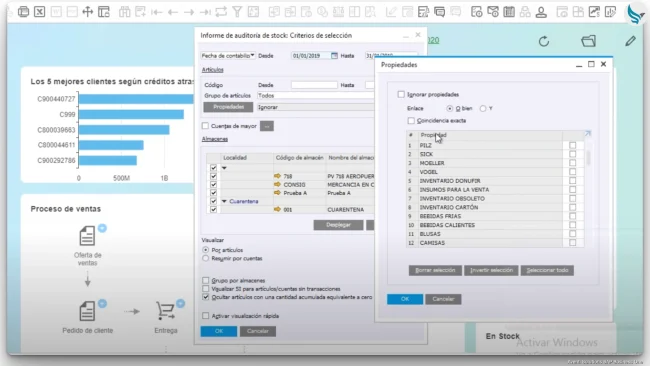This screenshot has height=366, width=650.
Task: Cancel the Propiedades dialog
Action: pyautogui.click(x=443, y=299)
